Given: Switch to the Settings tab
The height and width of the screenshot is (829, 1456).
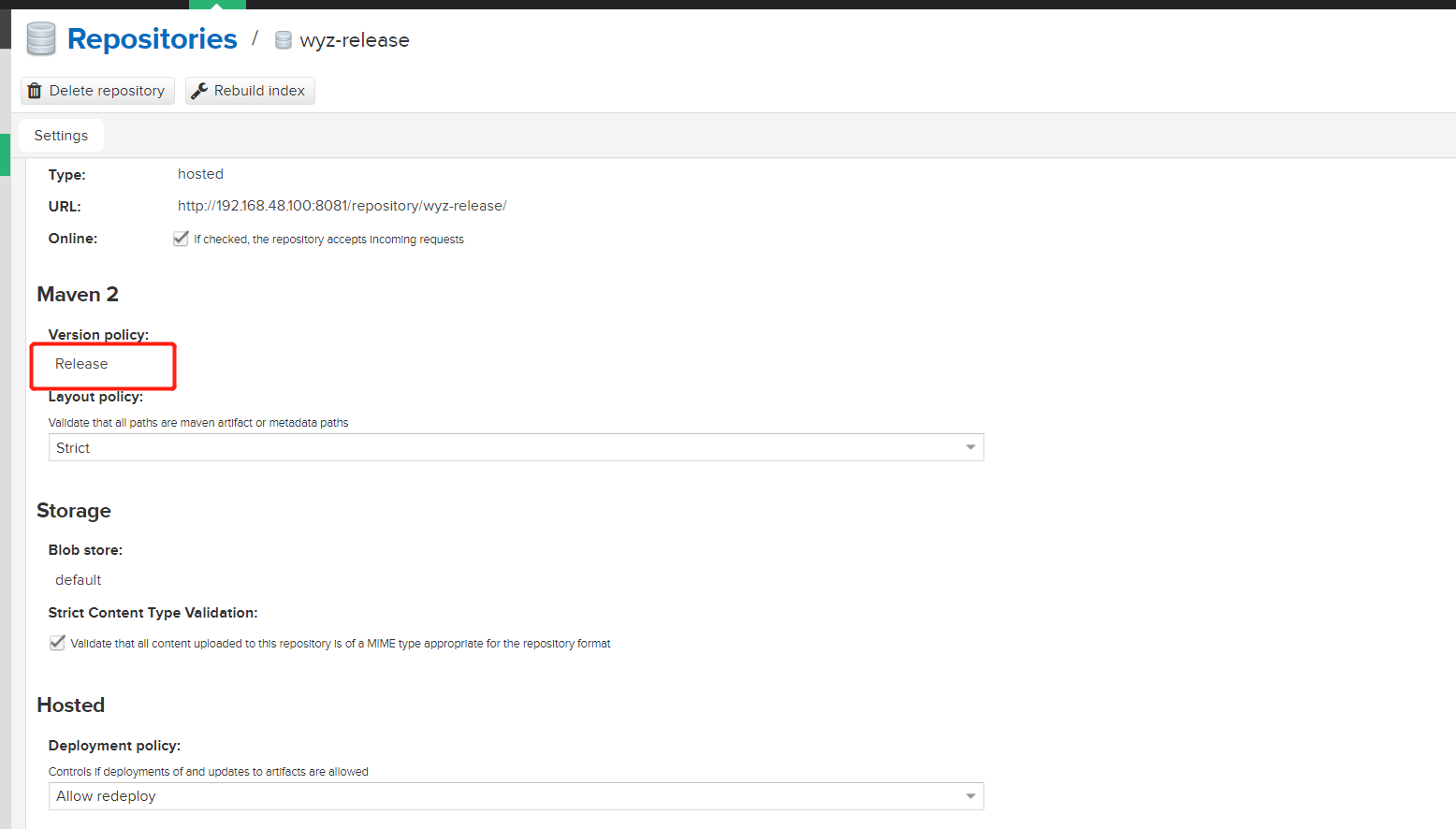Looking at the screenshot, I should click(x=60, y=135).
